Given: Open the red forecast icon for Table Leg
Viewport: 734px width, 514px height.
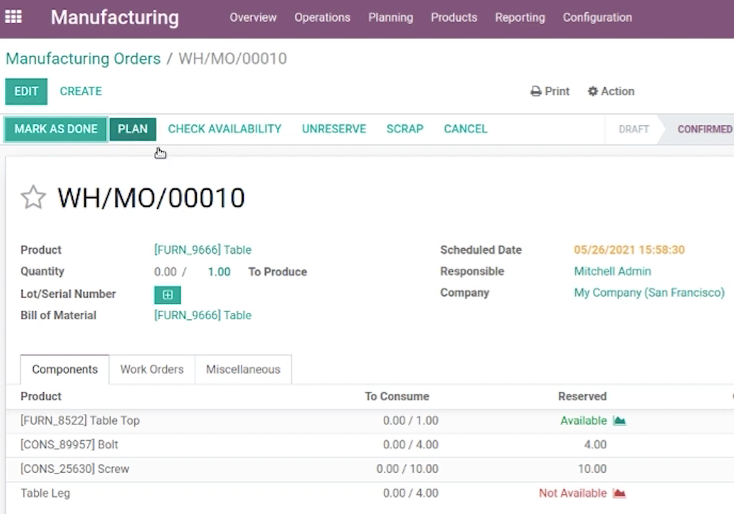Looking at the screenshot, I should pos(619,493).
